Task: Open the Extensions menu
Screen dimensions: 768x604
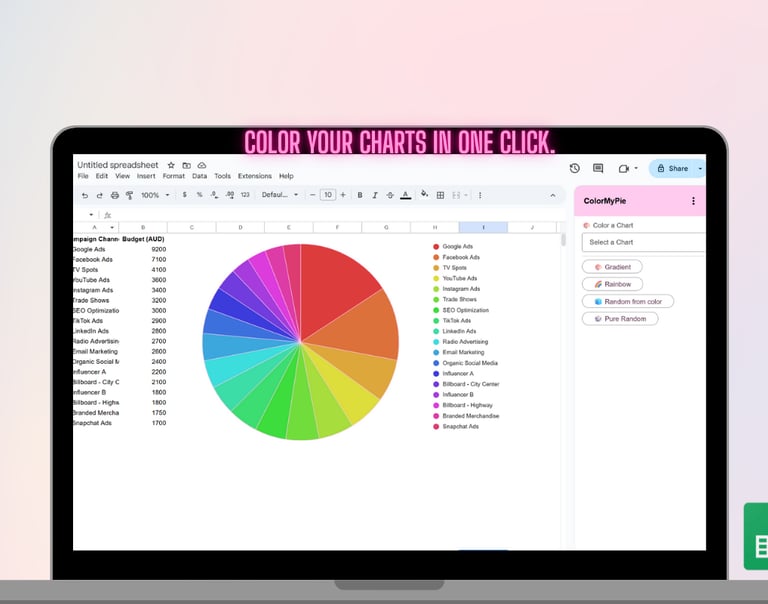Action: coord(255,176)
